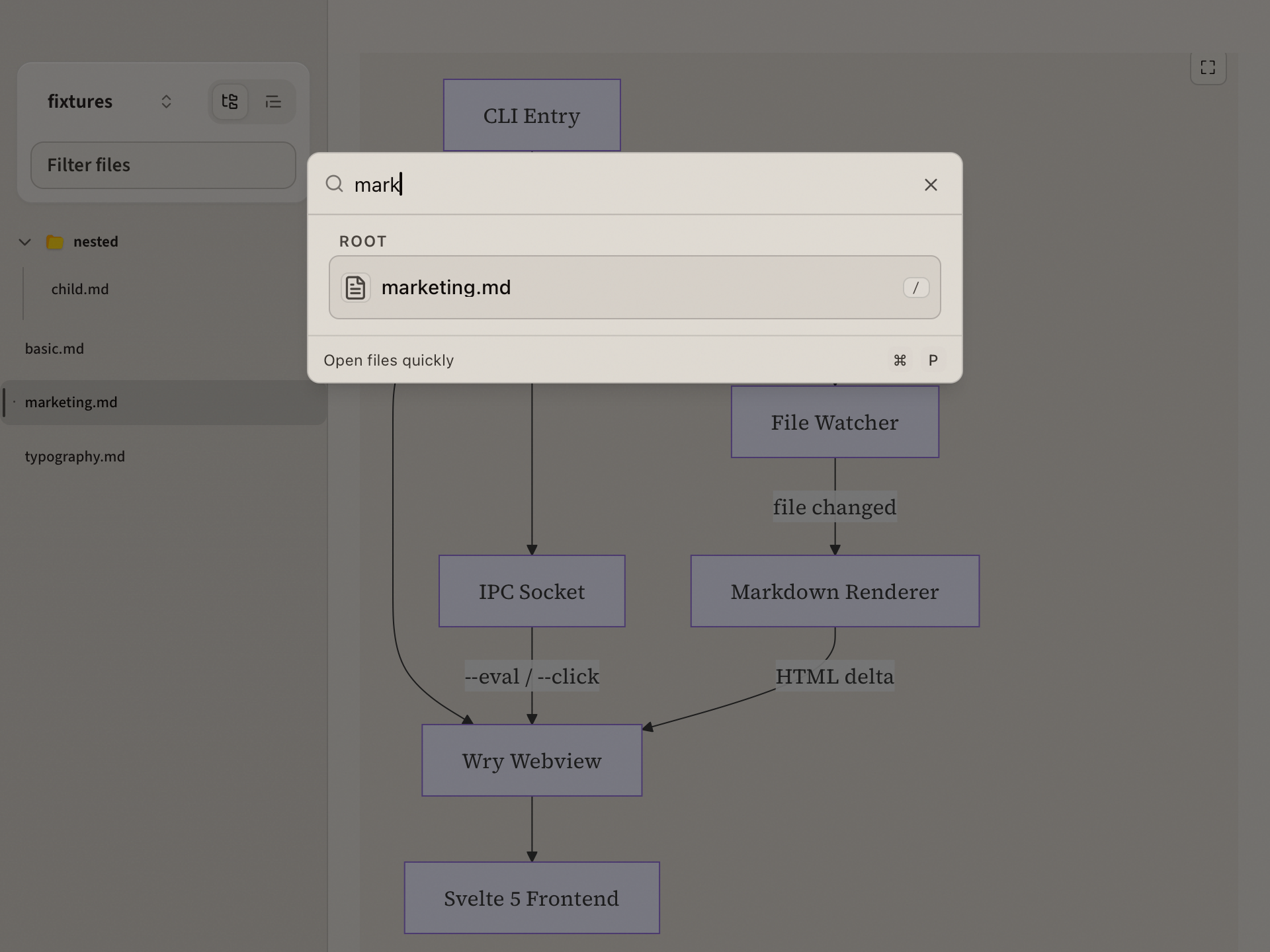
Task: Click the fullscreen expand icon on the diagram
Action: (x=1208, y=67)
